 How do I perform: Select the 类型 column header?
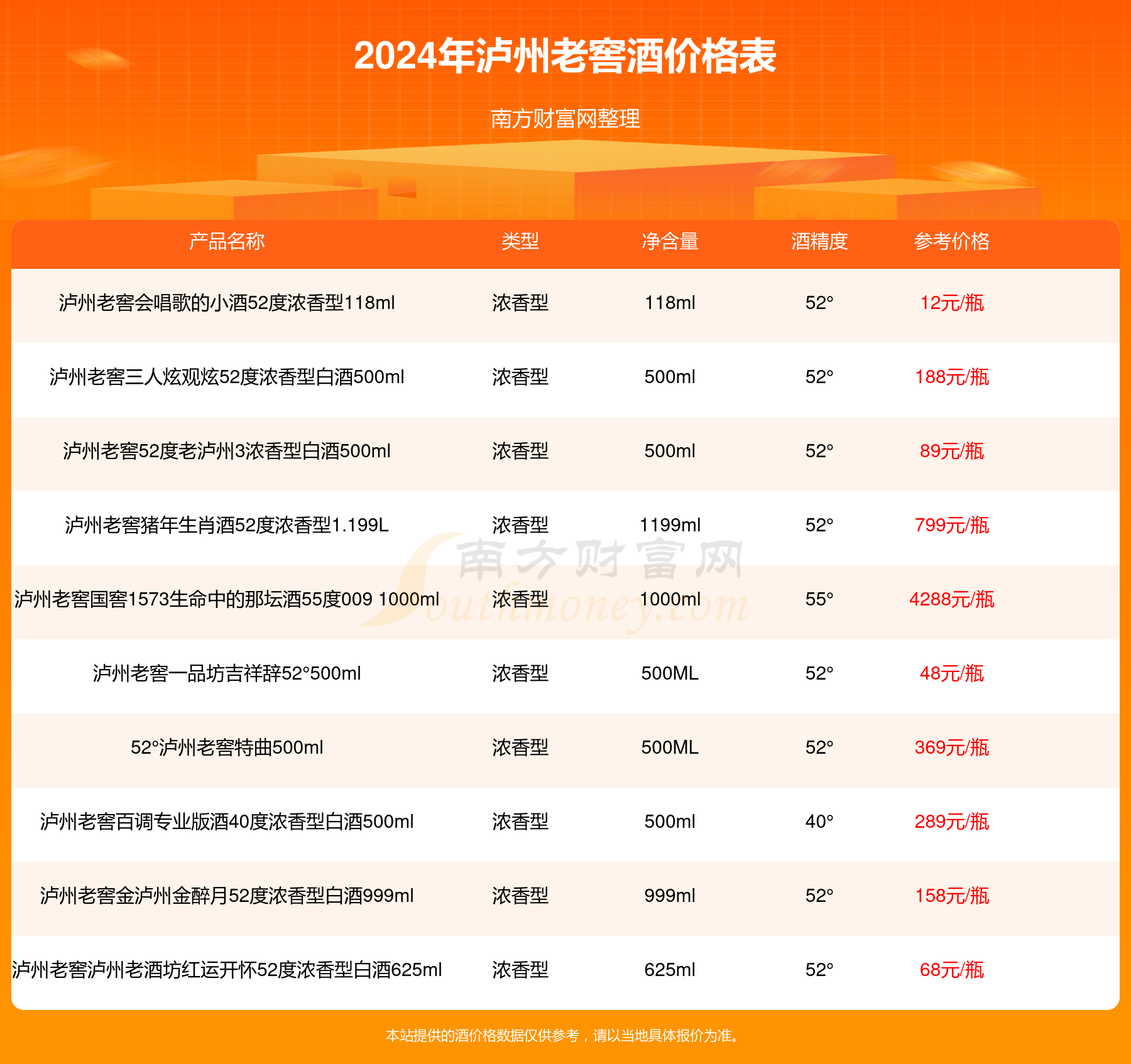[520, 241]
